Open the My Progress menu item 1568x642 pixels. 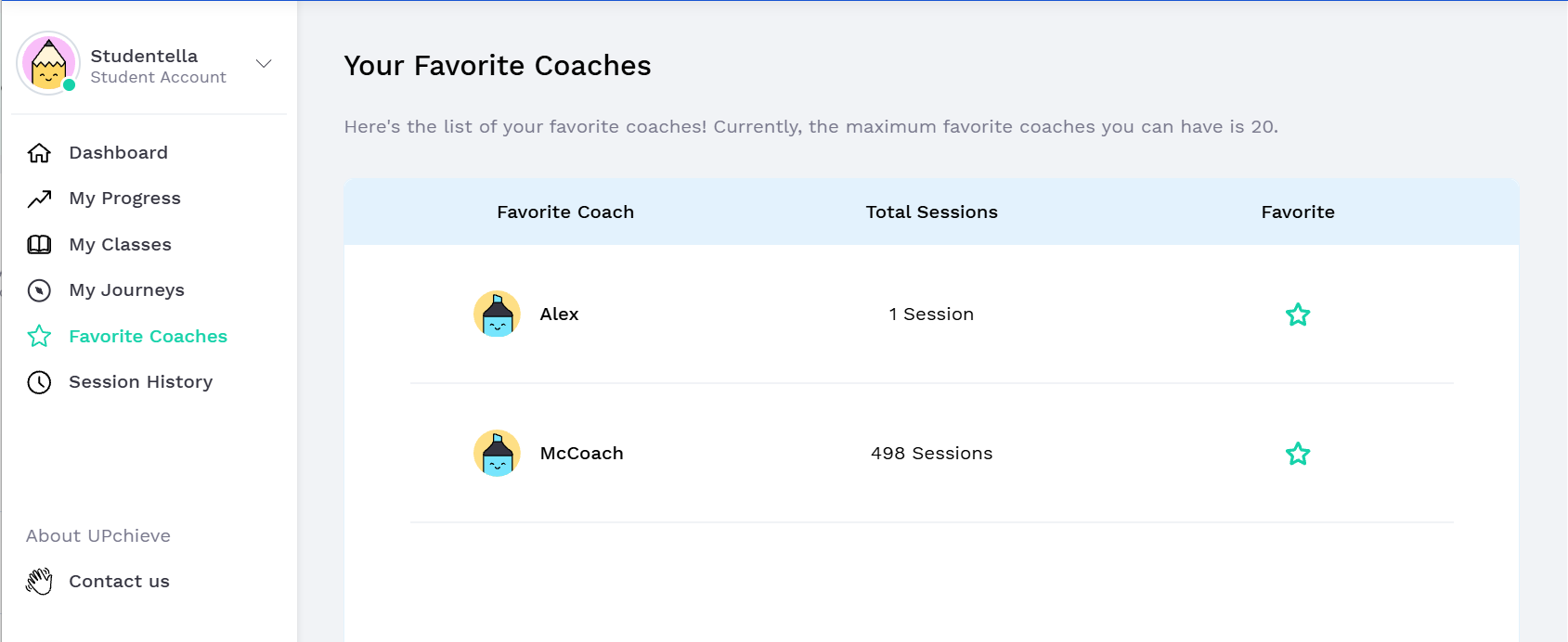(x=124, y=199)
